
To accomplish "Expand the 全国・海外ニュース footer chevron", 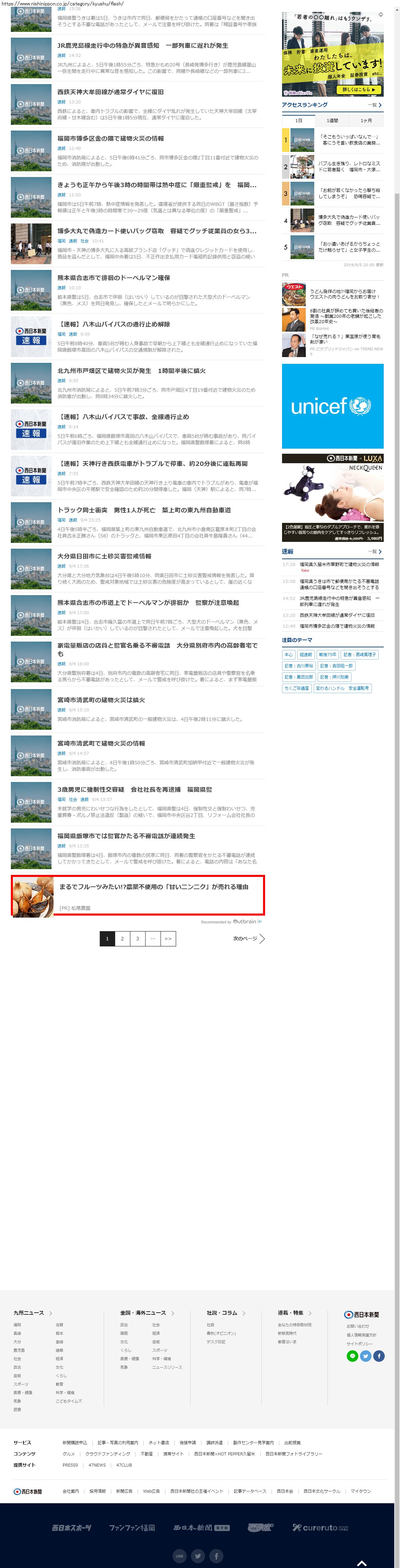I will tap(173, 1313).
